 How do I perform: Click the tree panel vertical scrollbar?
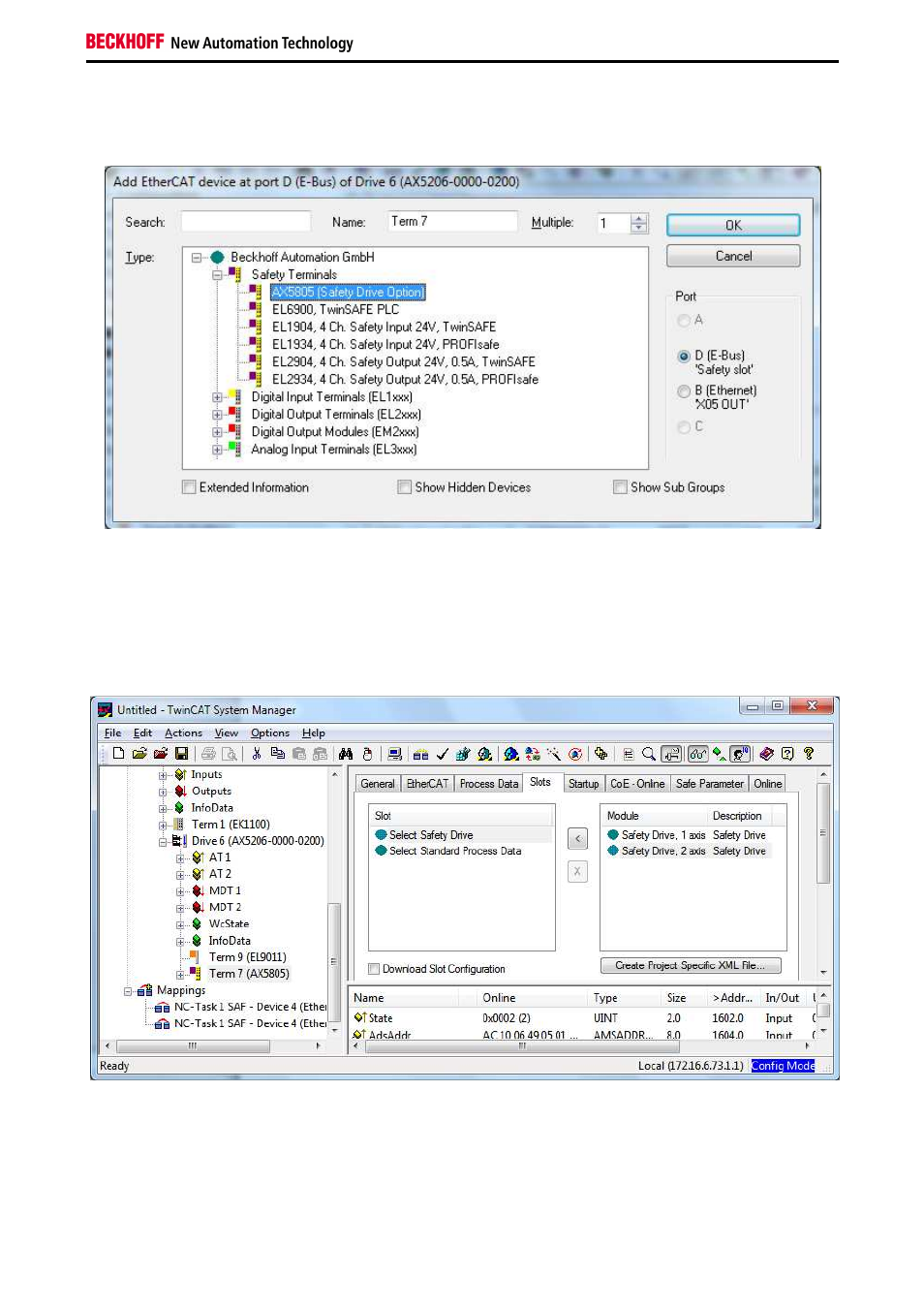pos(334,901)
